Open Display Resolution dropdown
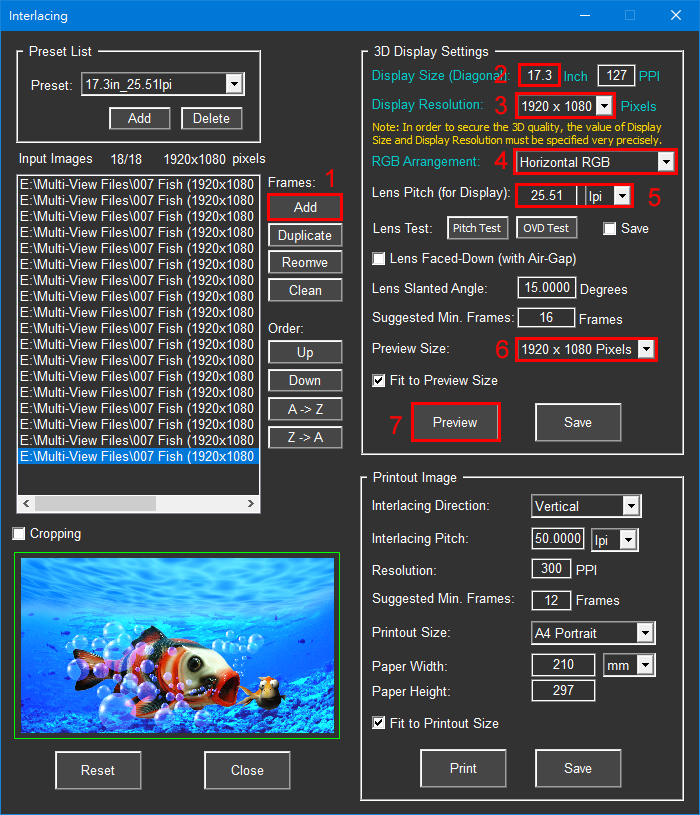Screen dimensions: 700x815 604,107
